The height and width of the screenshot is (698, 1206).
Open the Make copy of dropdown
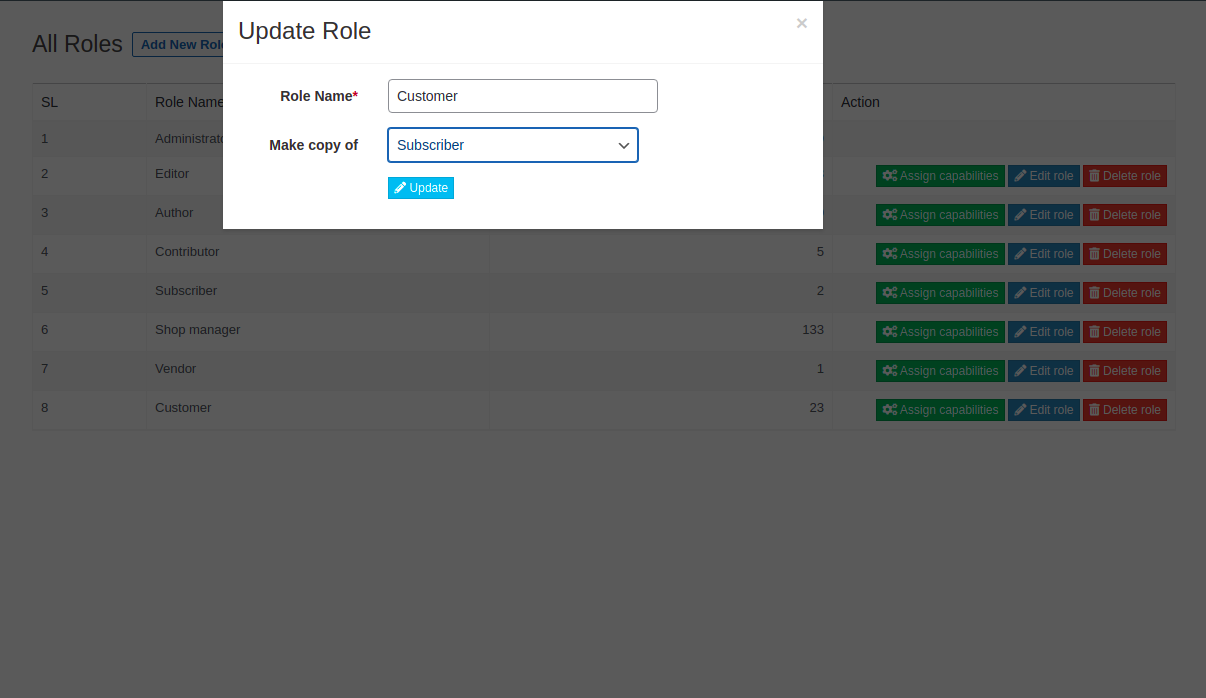pyautogui.click(x=513, y=145)
